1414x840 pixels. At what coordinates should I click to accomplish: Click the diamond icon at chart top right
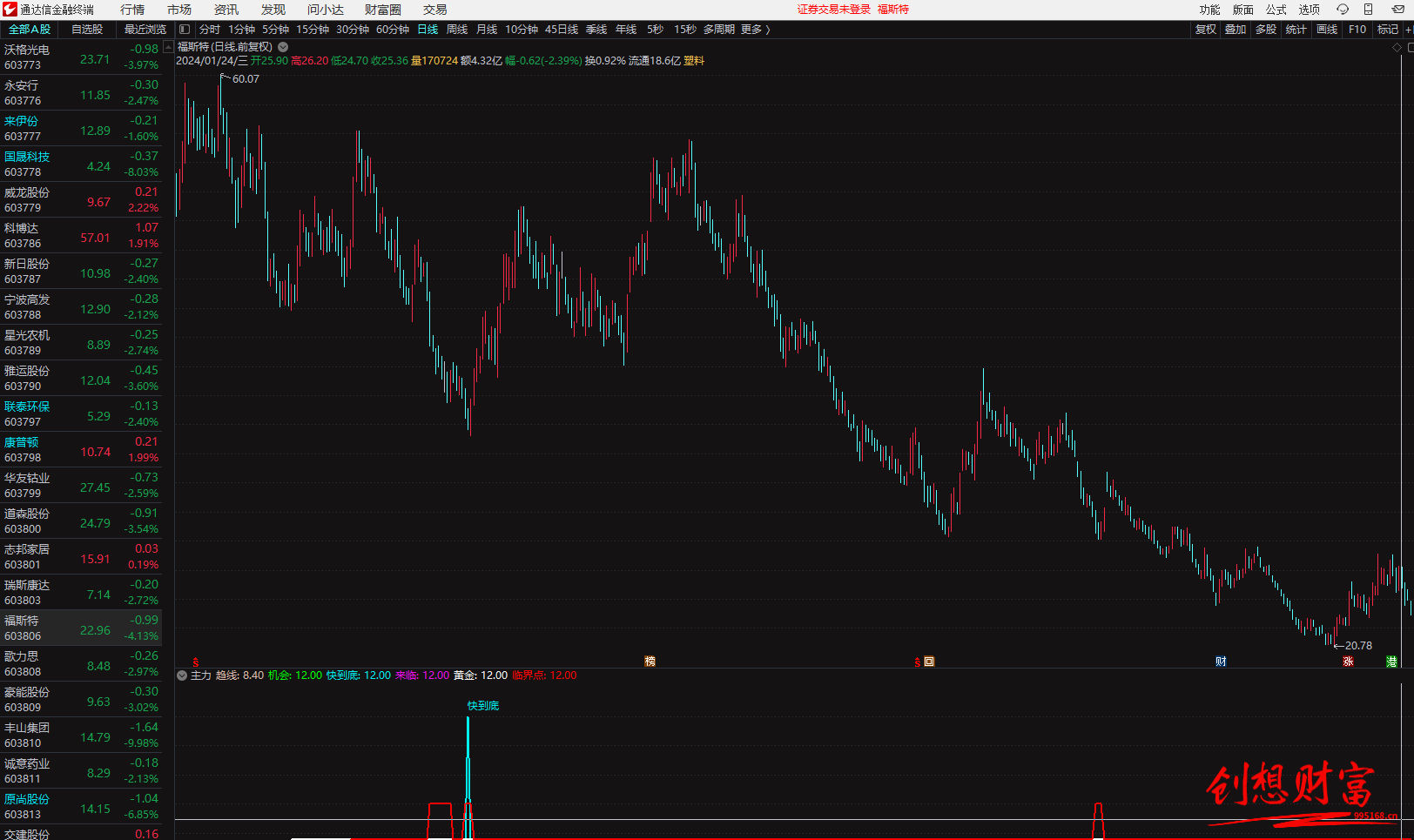tap(1397, 47)
